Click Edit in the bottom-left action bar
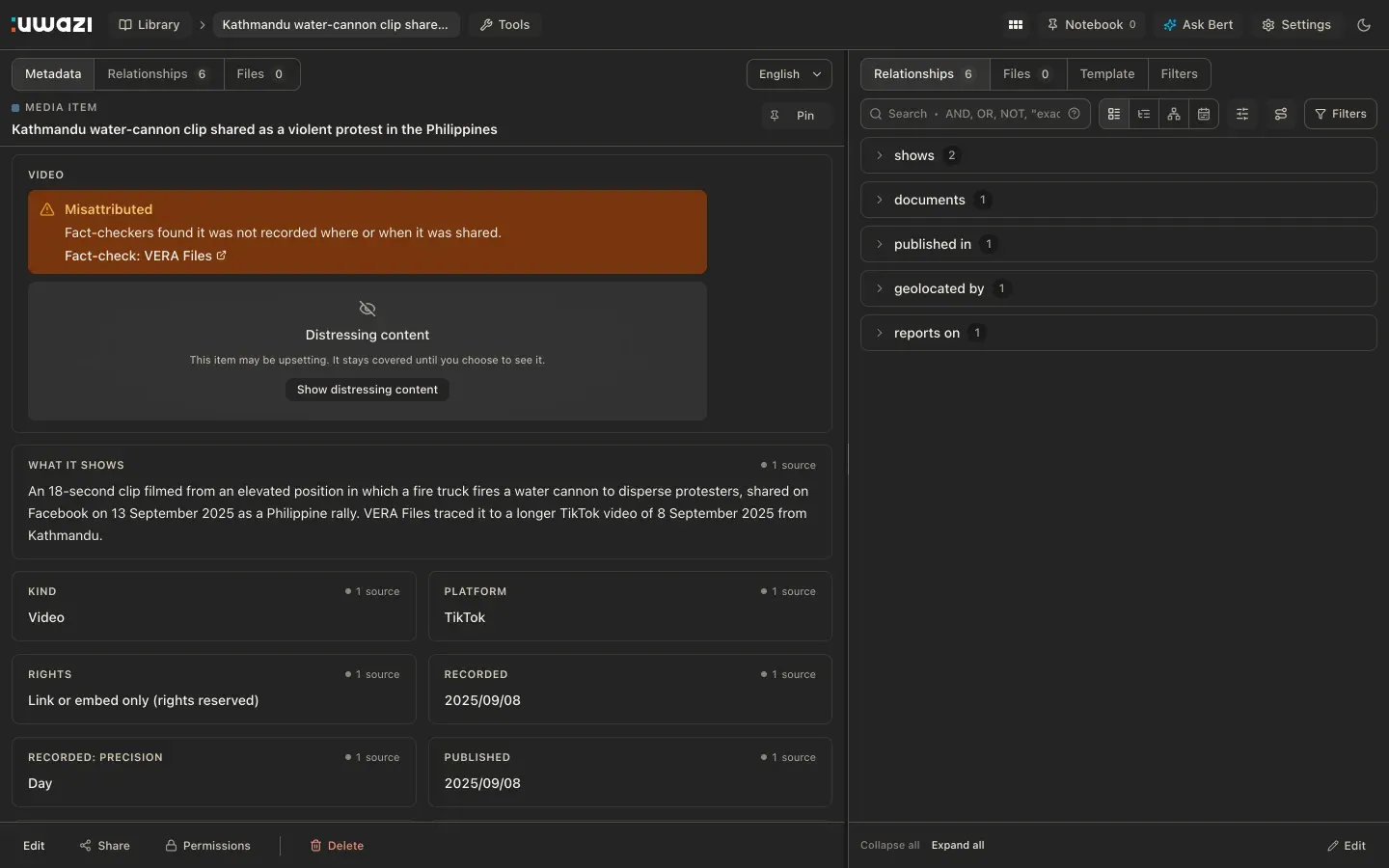Screen dimensions: 1389x868 pos(34,846)
